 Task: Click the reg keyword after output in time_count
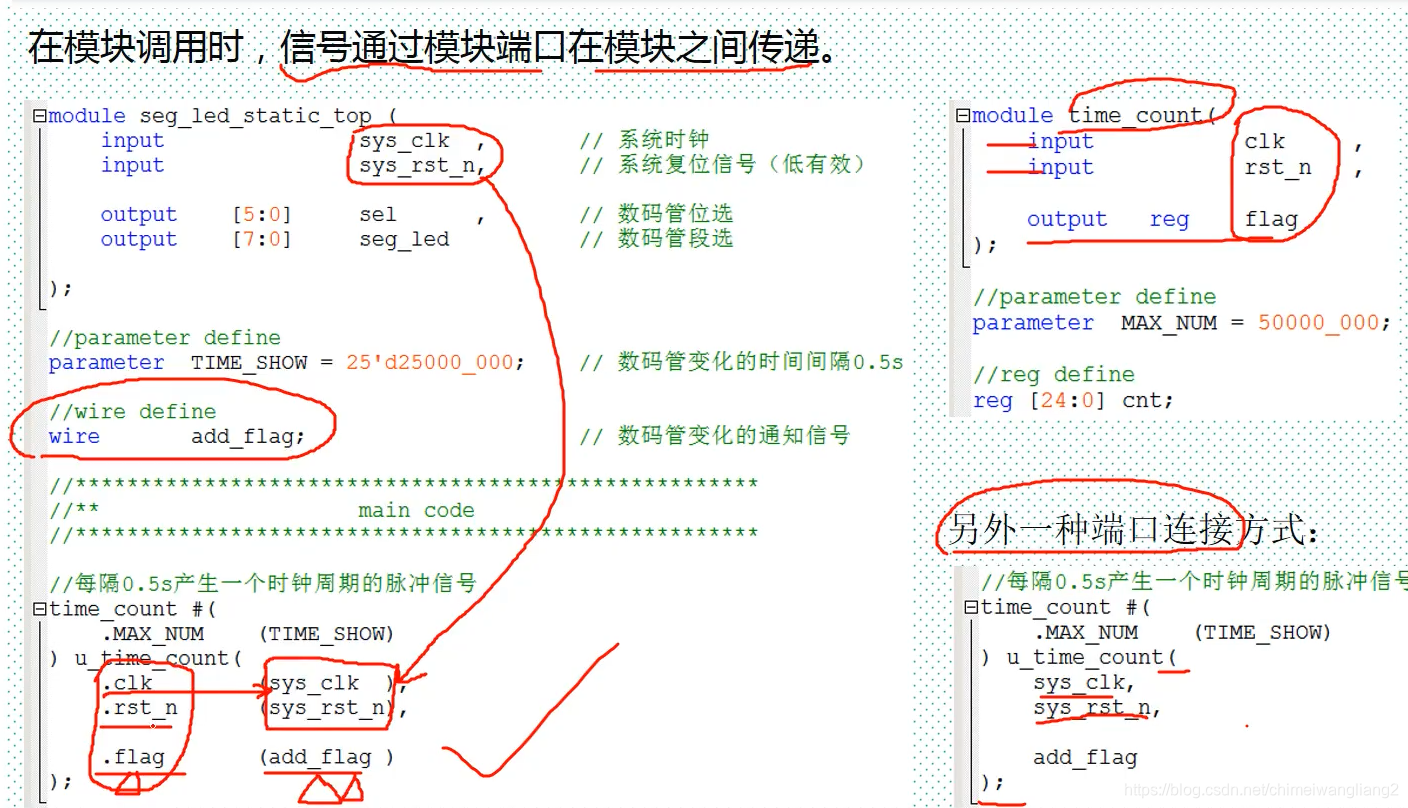1169,220
